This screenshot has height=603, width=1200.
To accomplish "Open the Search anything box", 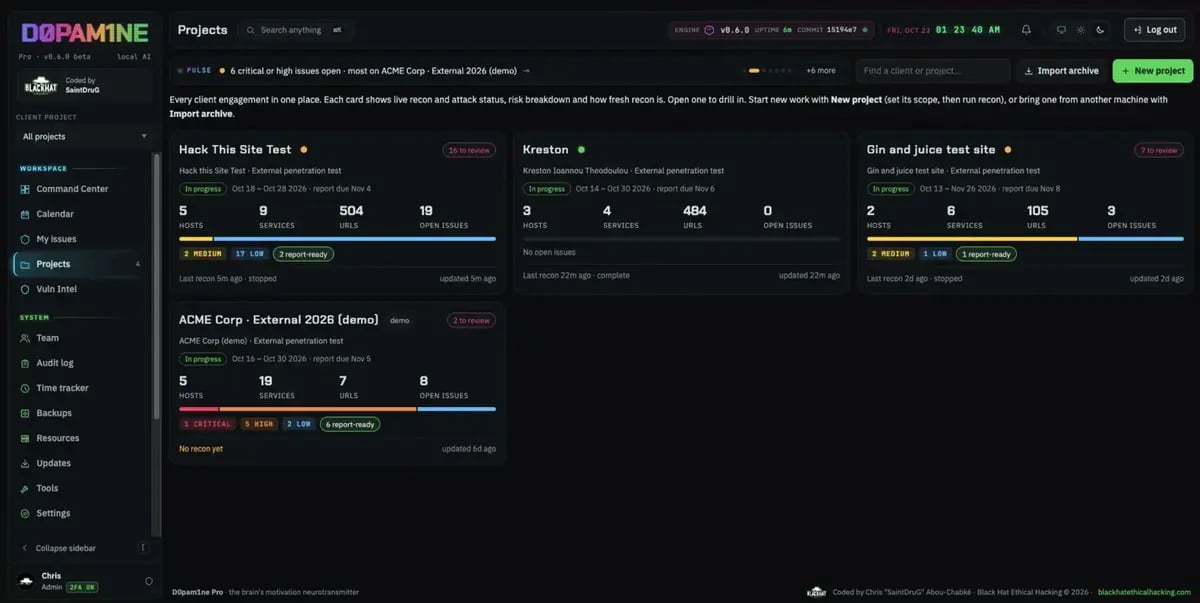I will click(x=296, y=30).
